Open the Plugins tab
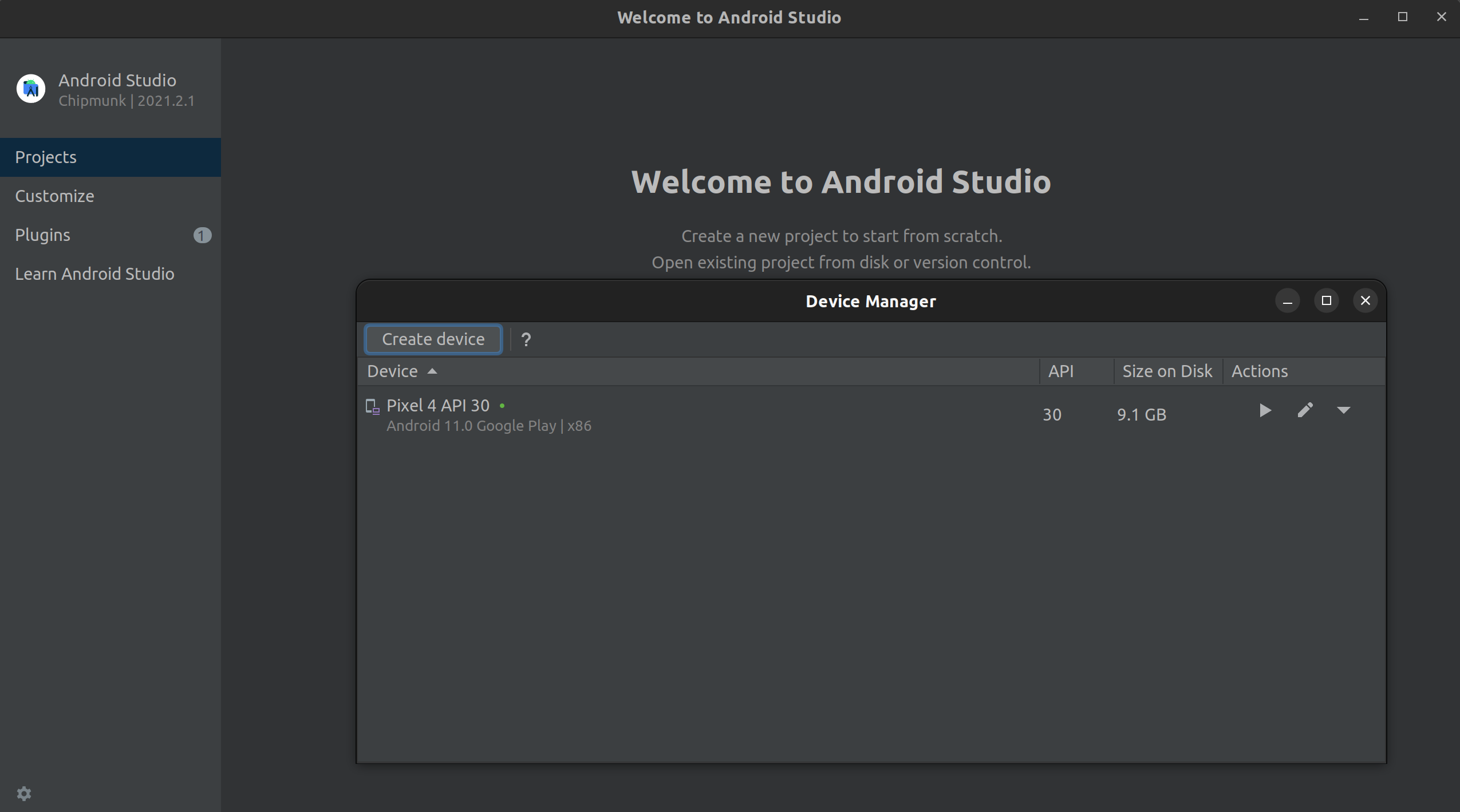 [111, 235]
